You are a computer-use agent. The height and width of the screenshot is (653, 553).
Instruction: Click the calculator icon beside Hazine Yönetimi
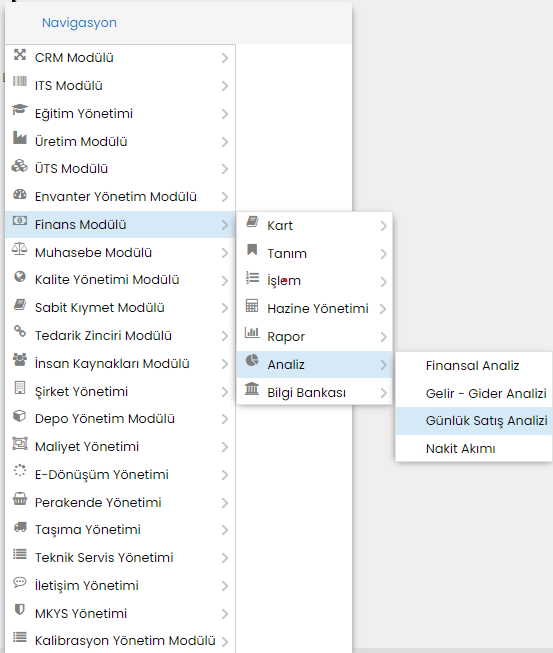[x=252, y=305]
